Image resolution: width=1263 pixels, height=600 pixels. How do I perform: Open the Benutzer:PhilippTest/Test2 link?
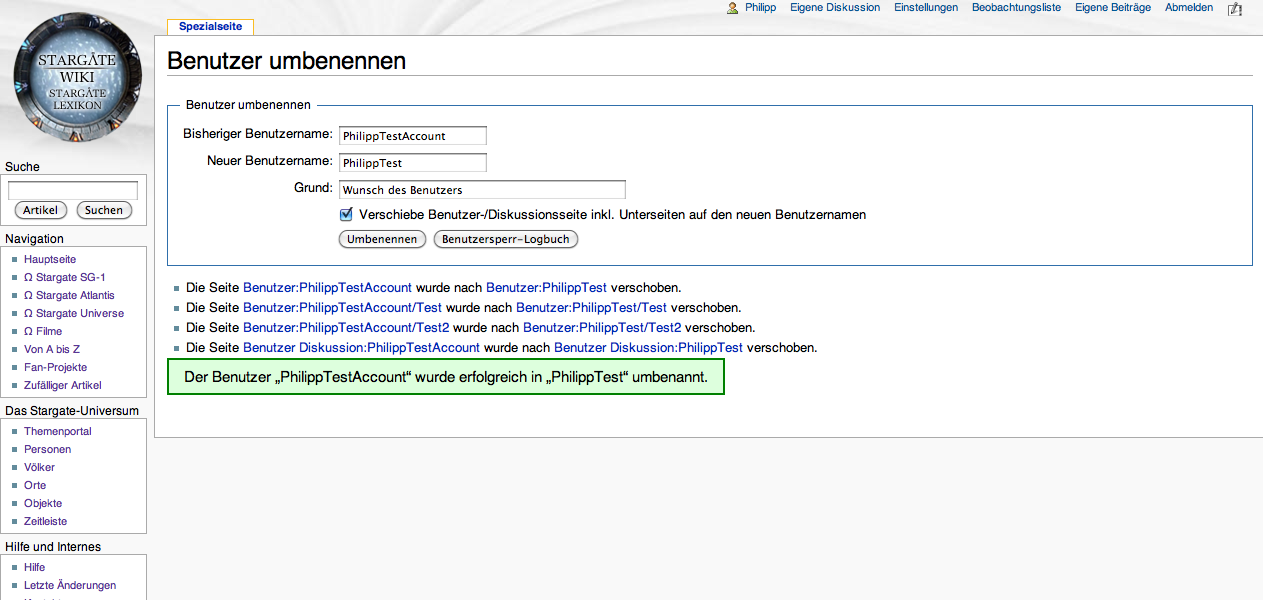(x=602, y=327)
